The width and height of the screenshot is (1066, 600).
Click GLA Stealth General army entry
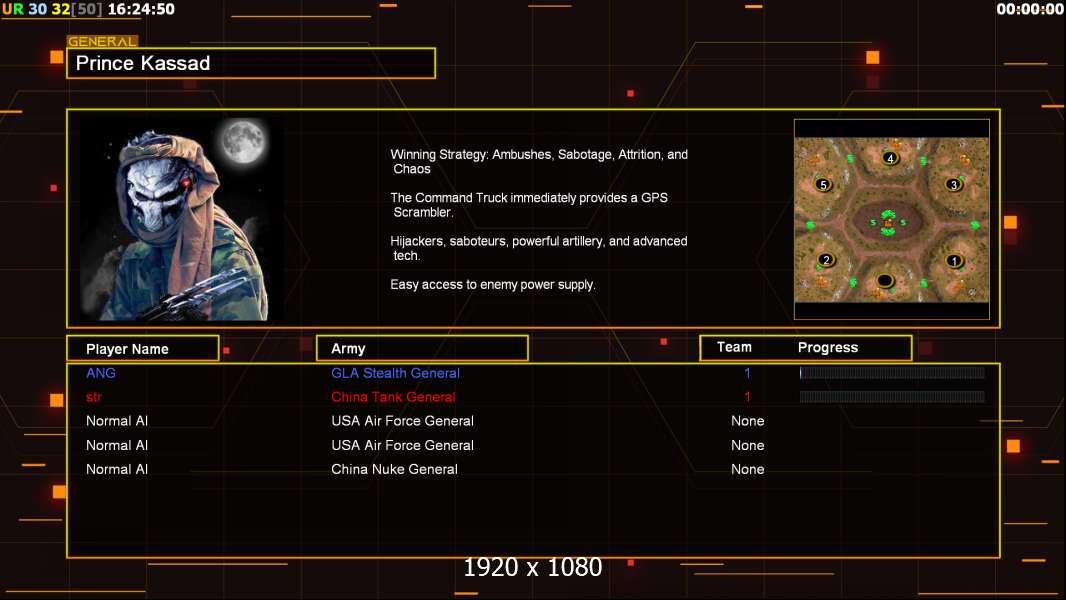pos(395,373)
